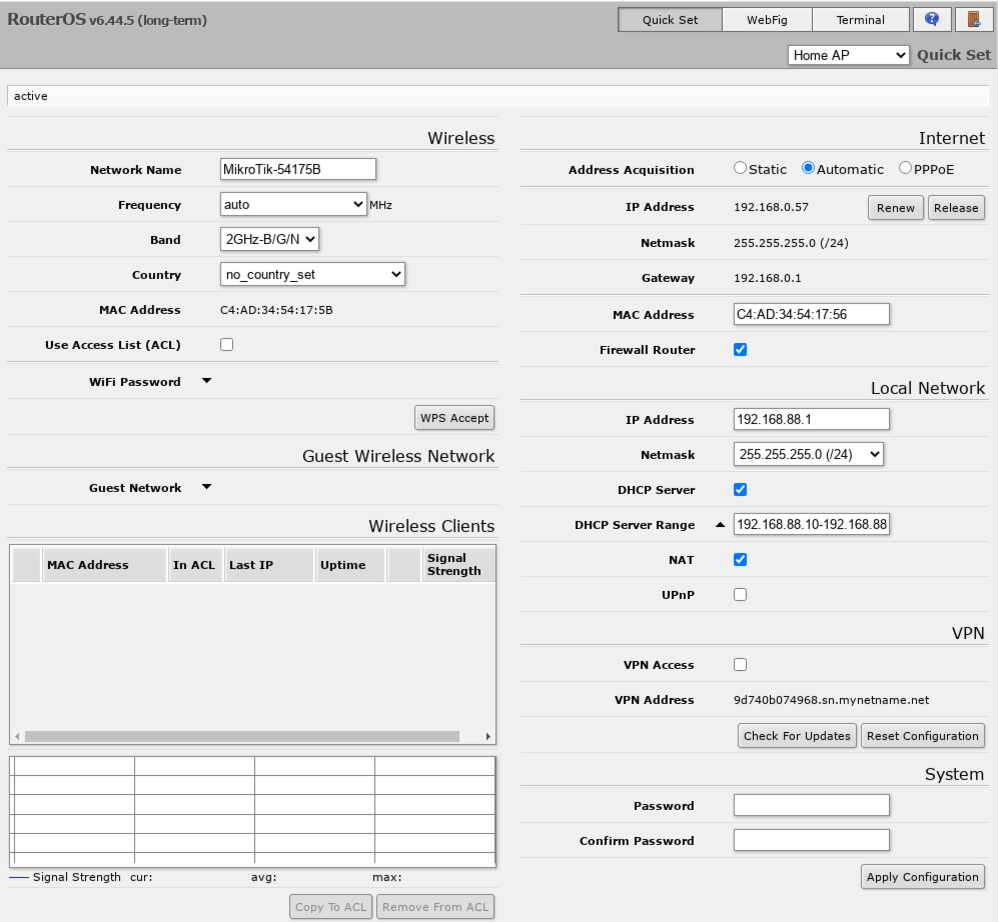
Task: Open the Terminal tab
Action: click(861, 20)
